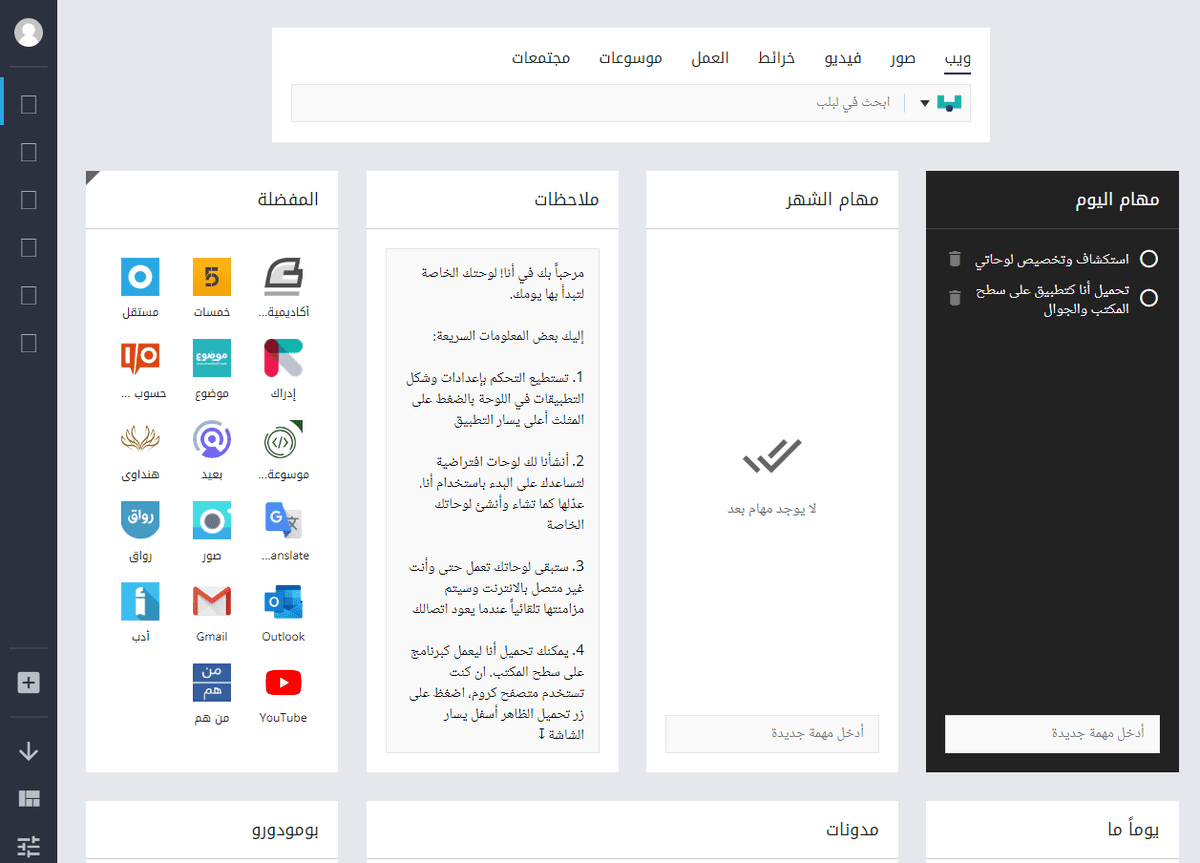Switch to the مجتمعات search tab
Viewport: 1200px width, 863px height.
(x=541, y=58)
